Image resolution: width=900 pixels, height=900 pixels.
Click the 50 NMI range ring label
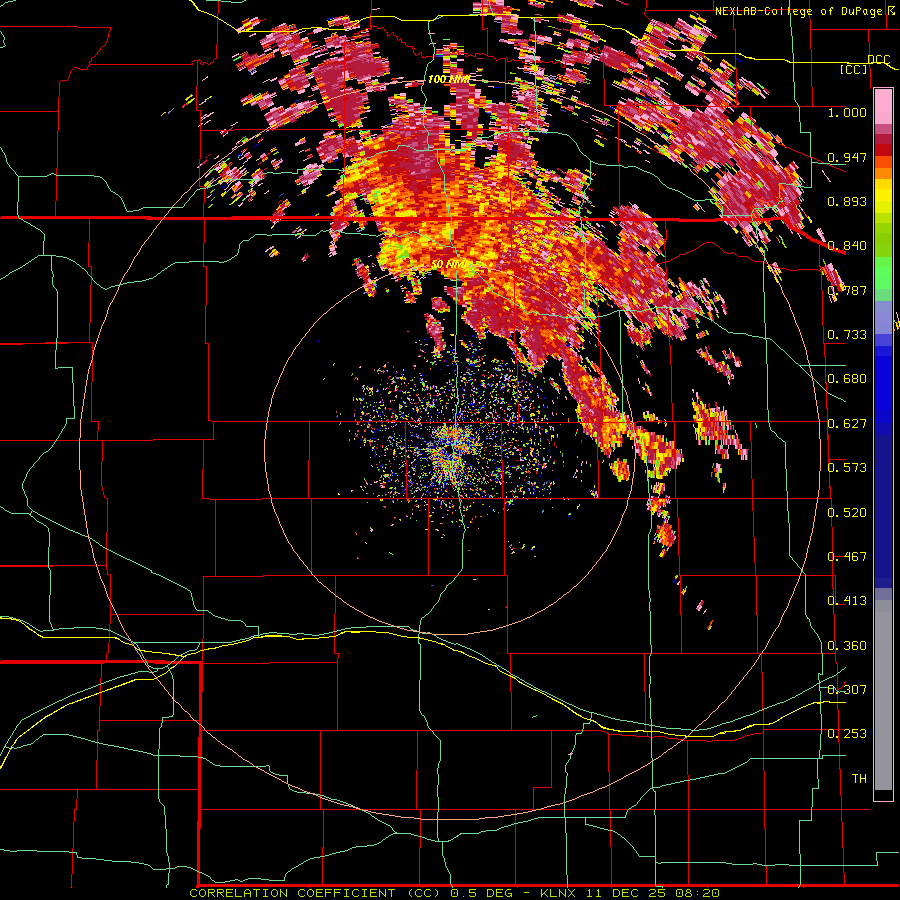[x=449, y=265]
